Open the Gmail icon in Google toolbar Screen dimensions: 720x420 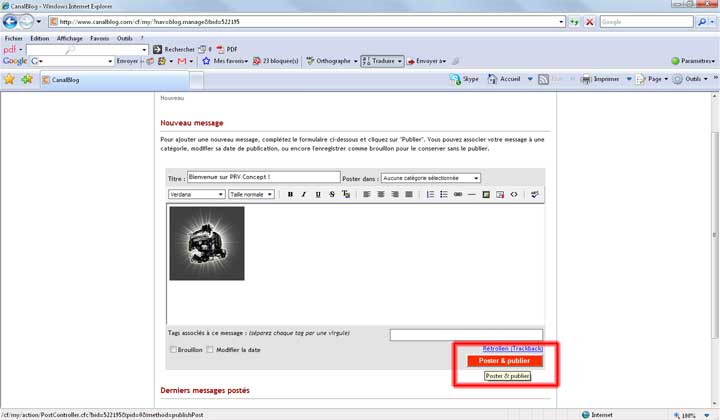point(182,61)
